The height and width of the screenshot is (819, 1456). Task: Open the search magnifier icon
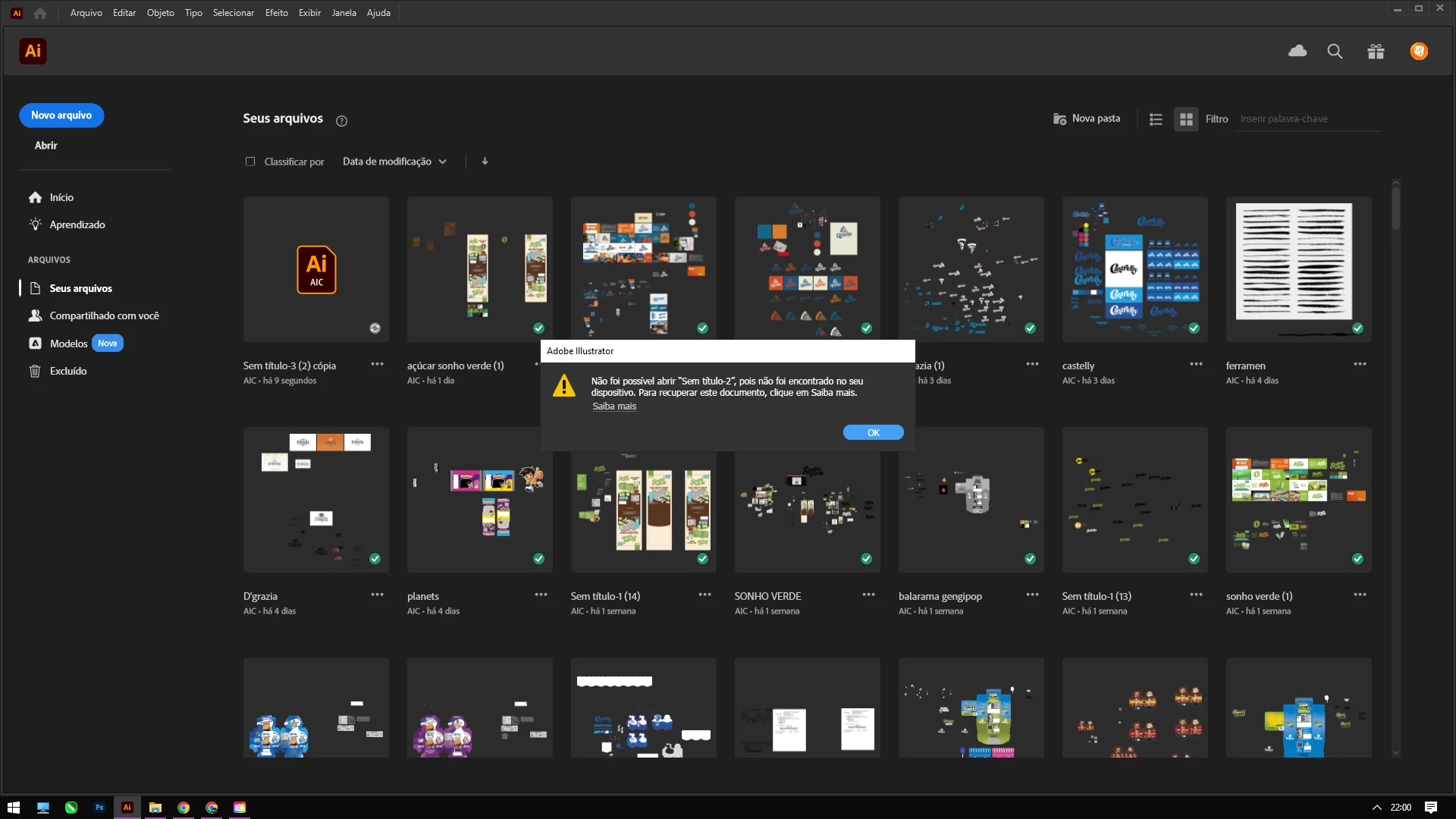coord(1335,51)
